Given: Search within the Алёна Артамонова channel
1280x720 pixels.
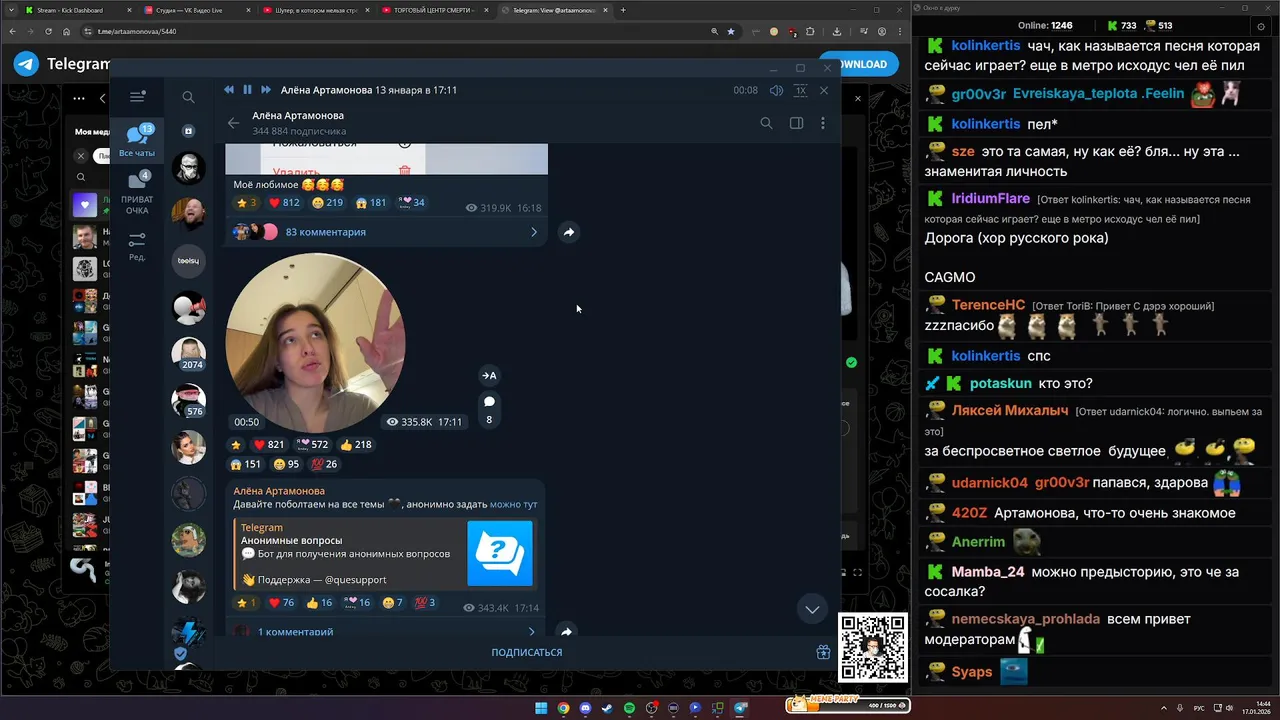Looking at the screenshot, I should click(x=766, y=123).
